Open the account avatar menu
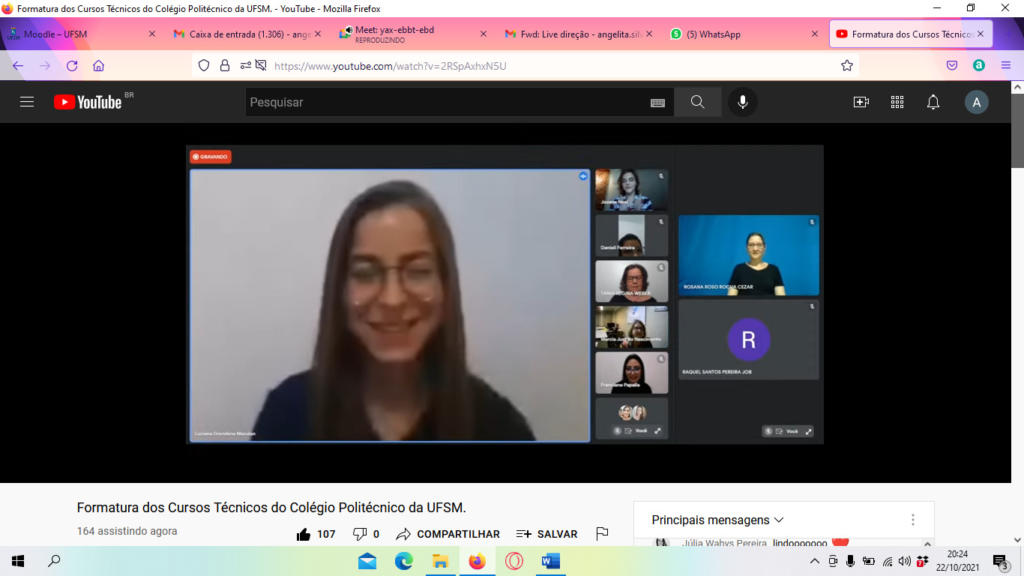Image resolution: width=1024 pixels, height=576 pixels. point(976,102)
